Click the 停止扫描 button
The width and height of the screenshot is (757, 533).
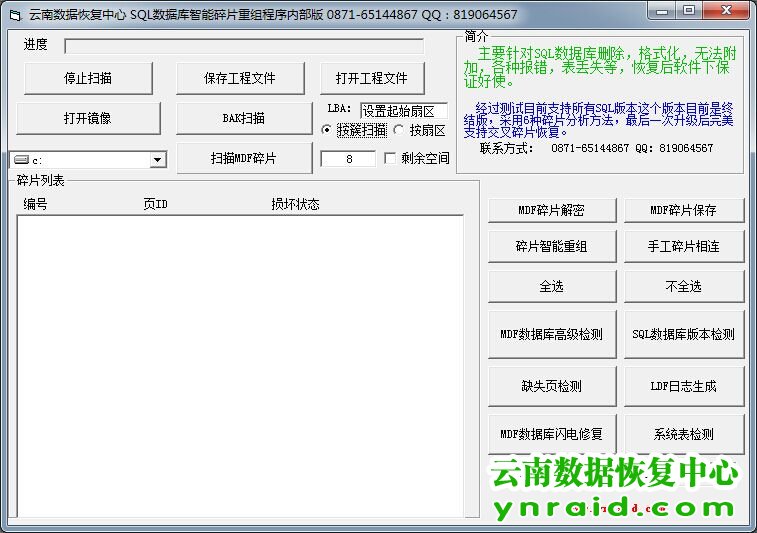pyautogui.click(x=88, y=78)
